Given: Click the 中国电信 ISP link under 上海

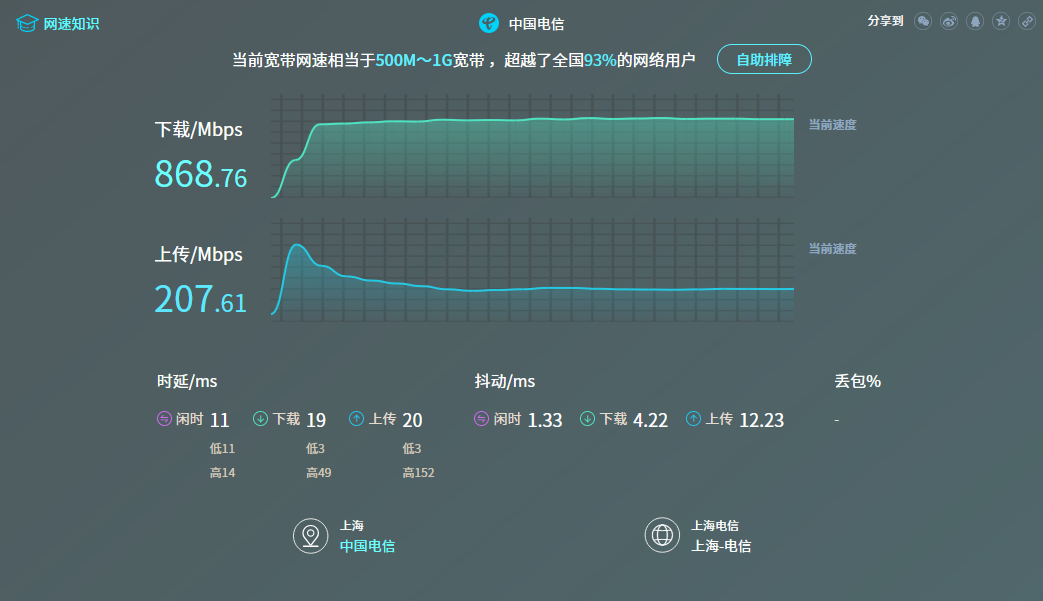Looking at the screenshot, I should point(367,546).
